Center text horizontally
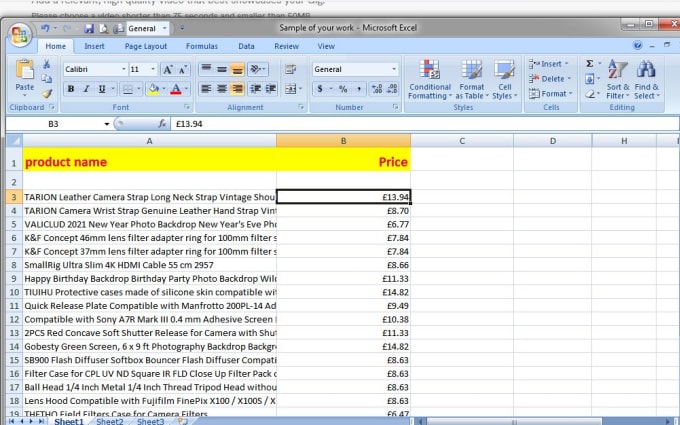680x425 pixels. tap(222, 89)
